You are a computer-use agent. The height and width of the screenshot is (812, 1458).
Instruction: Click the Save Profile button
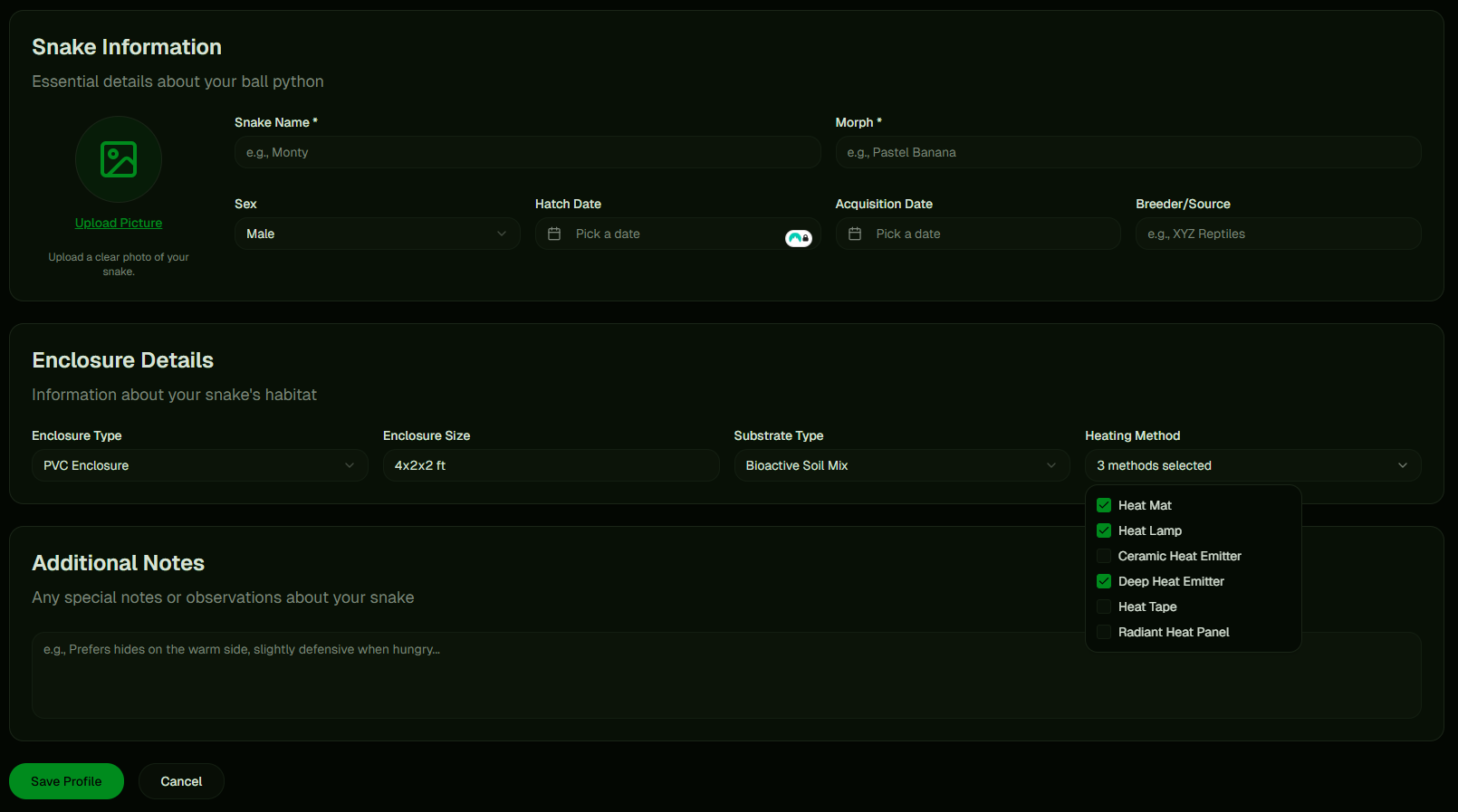(66, 781)
